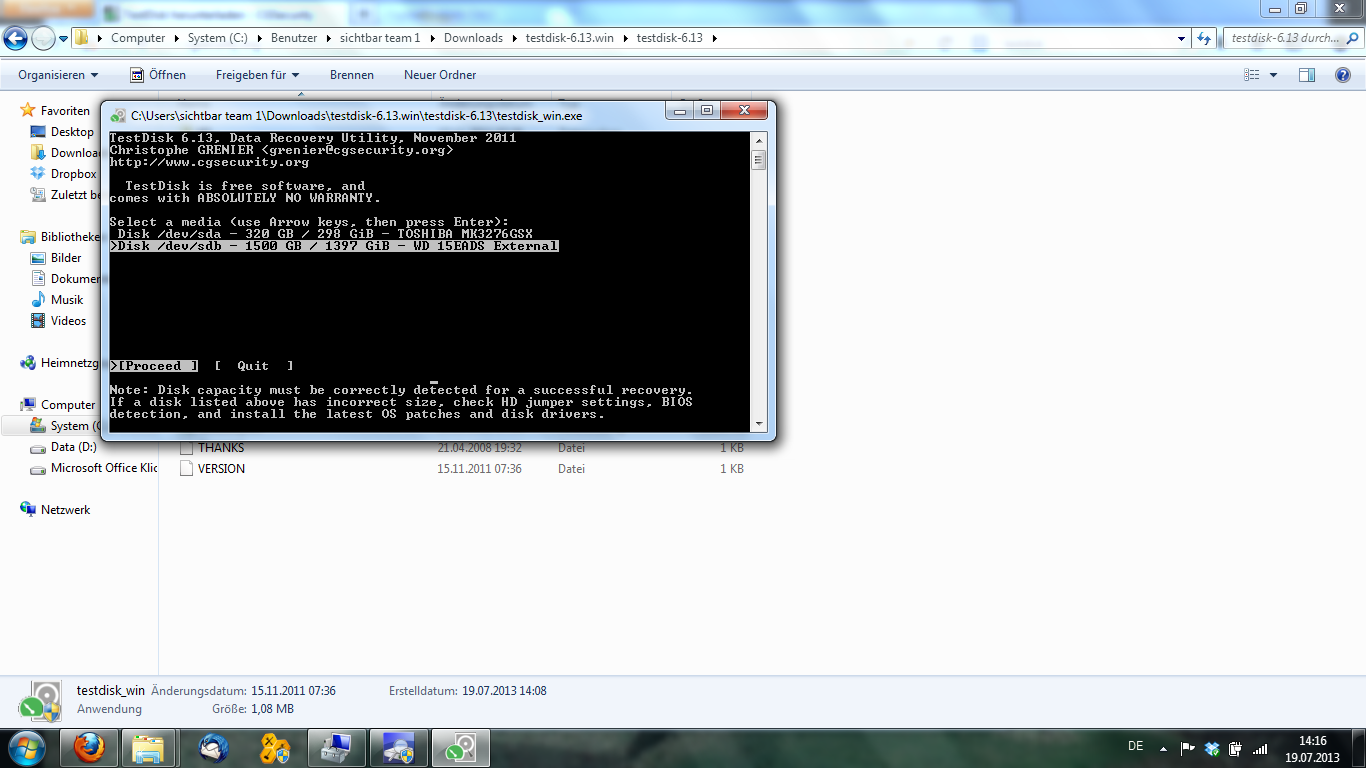1366x768 pixels.
Task: Click System (C:) in the address breadcrumb
Action: tap(217, 38)
